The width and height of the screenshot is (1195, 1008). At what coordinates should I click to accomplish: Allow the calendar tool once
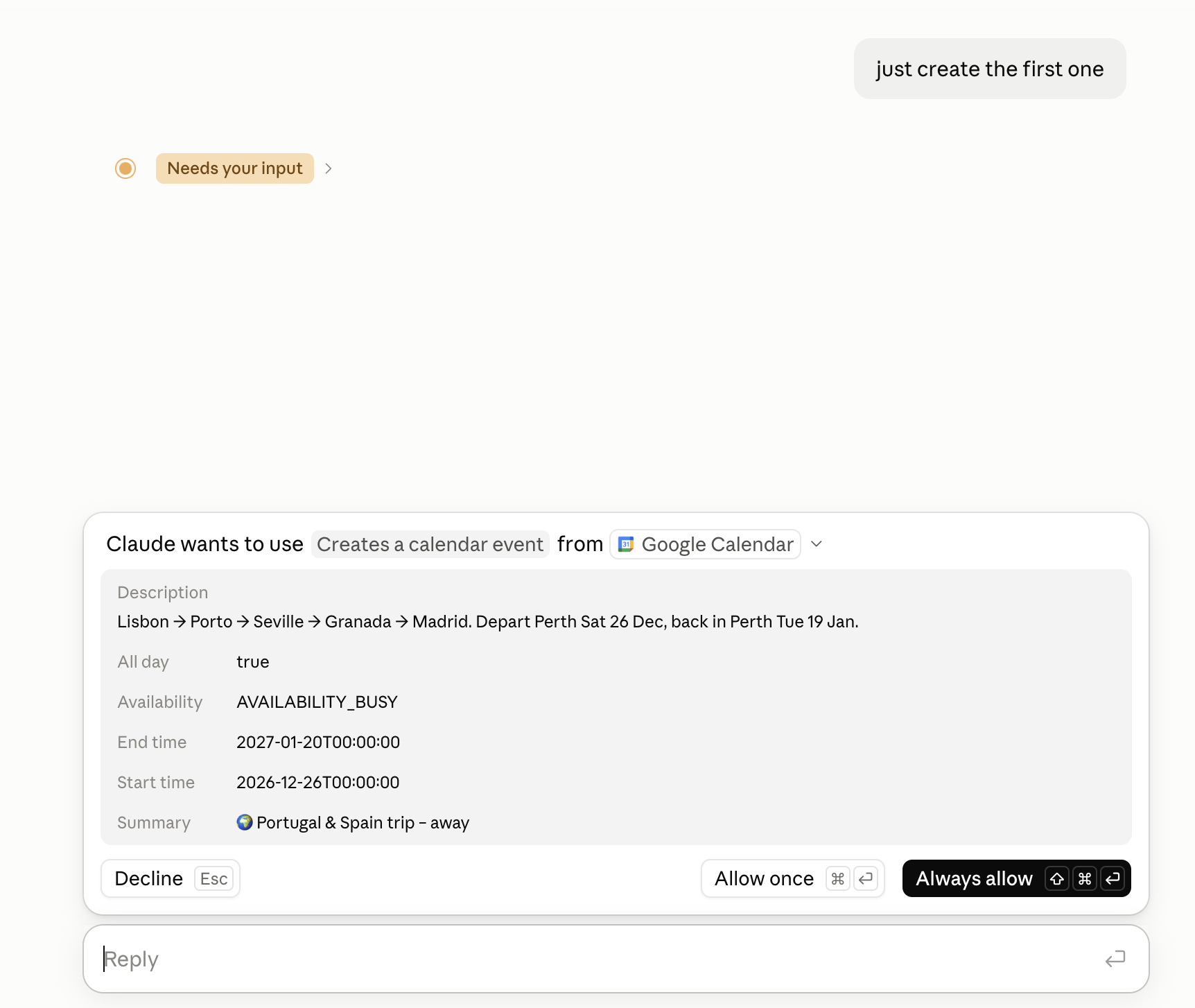point(792,878)
